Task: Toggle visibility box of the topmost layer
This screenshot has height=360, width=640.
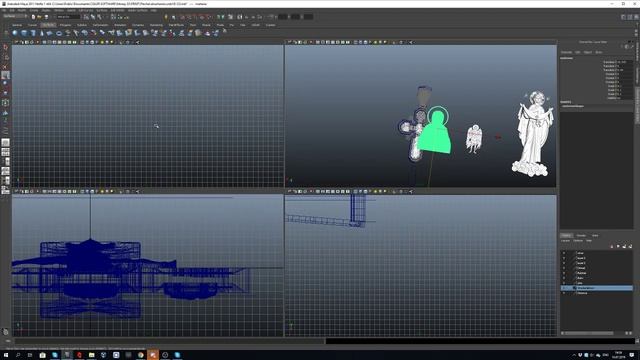Action: pos(564,253)
